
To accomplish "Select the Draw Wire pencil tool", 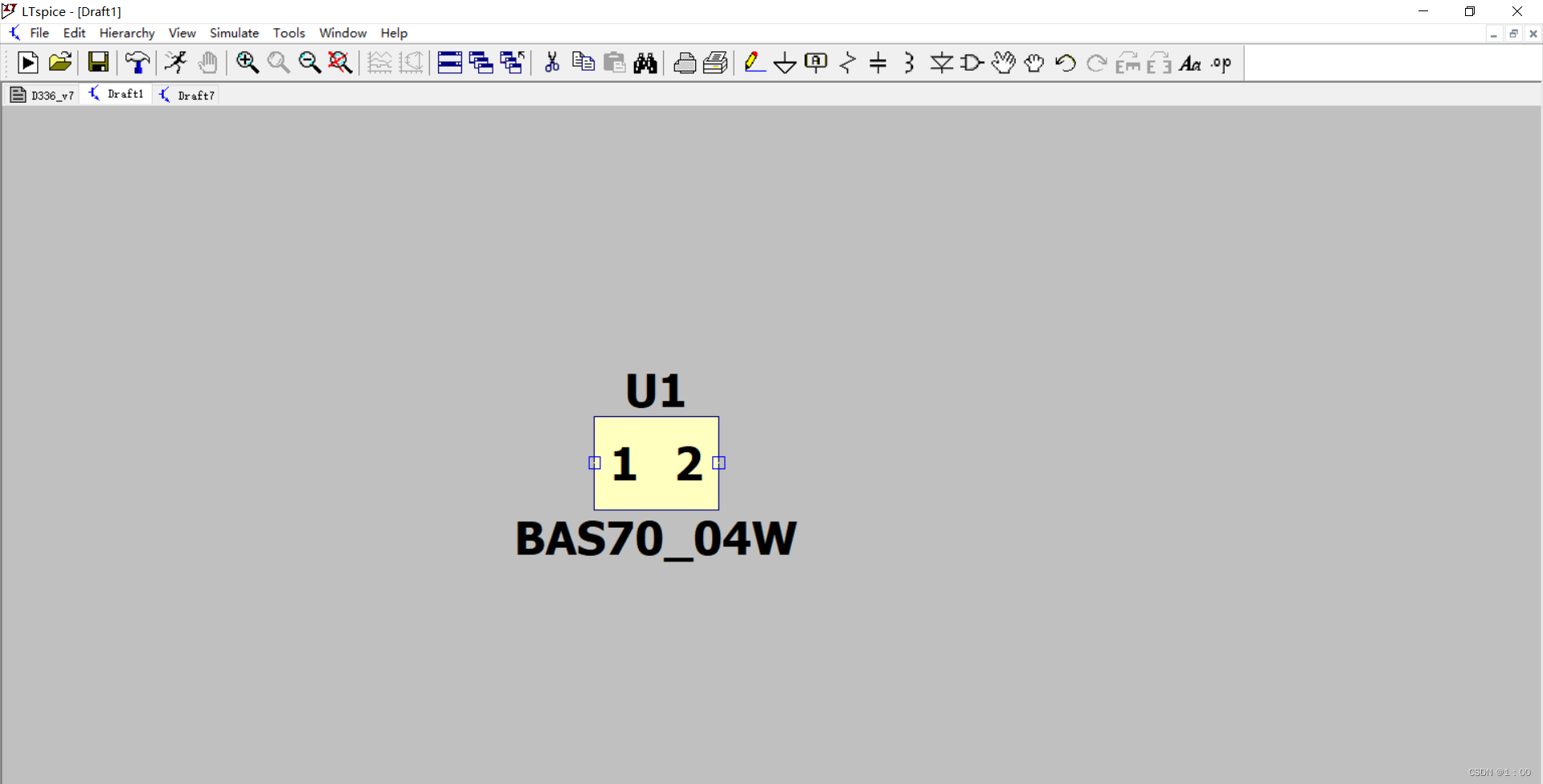I will coord(754,63).
